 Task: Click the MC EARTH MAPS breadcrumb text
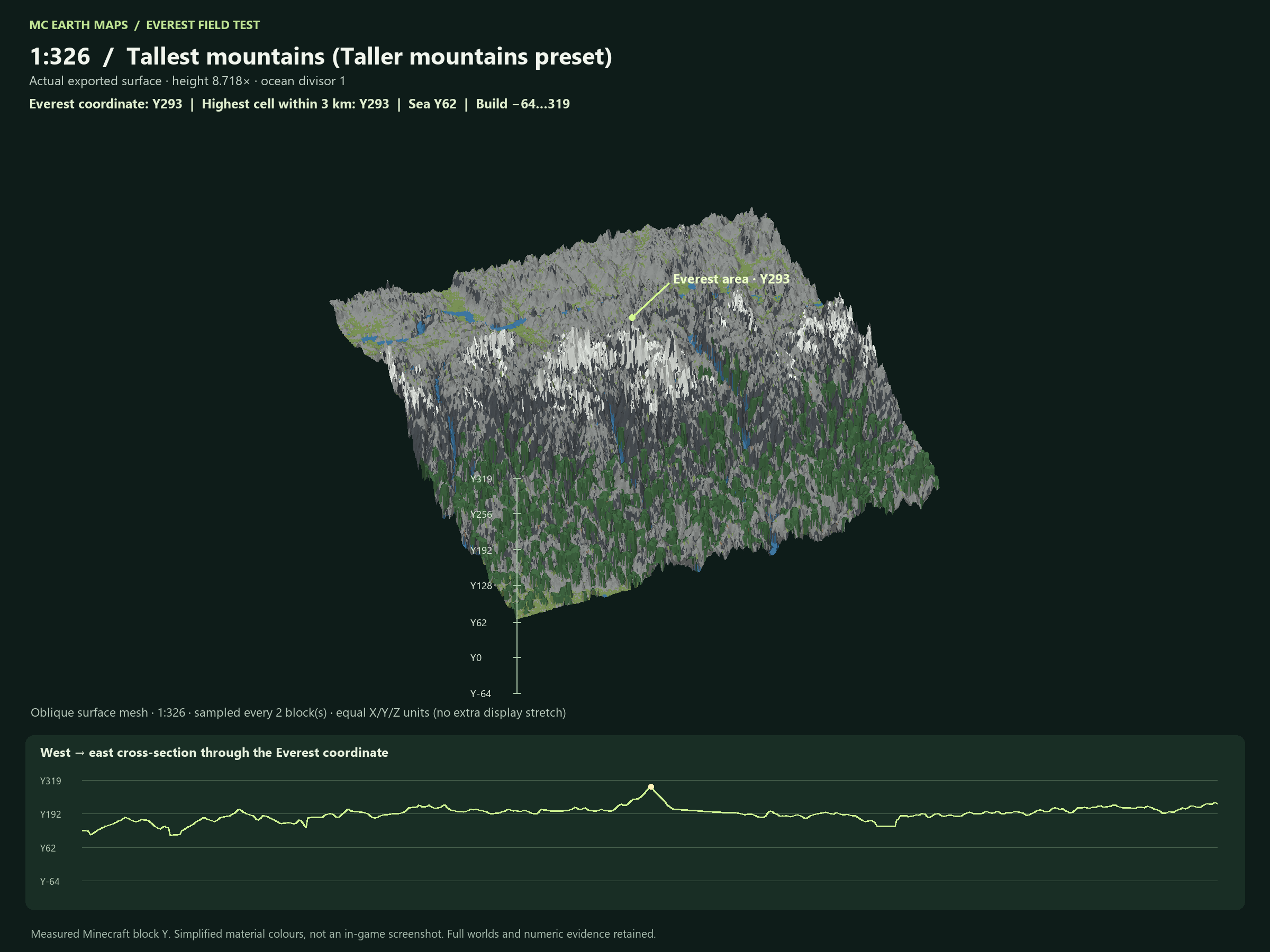[79, 25]
